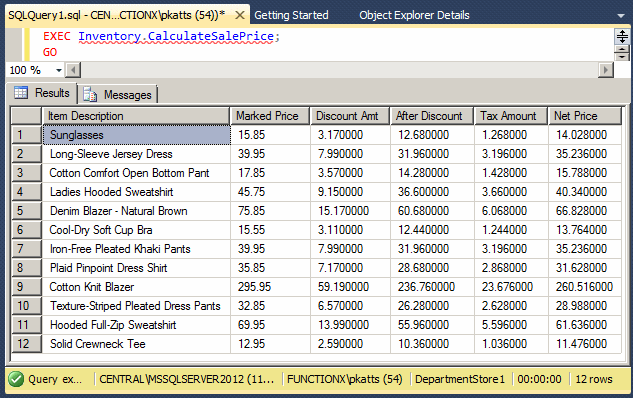The width and height of the screenshot is (633, 398).
Task: Select row header 9
Action: [x=26, y=287]
